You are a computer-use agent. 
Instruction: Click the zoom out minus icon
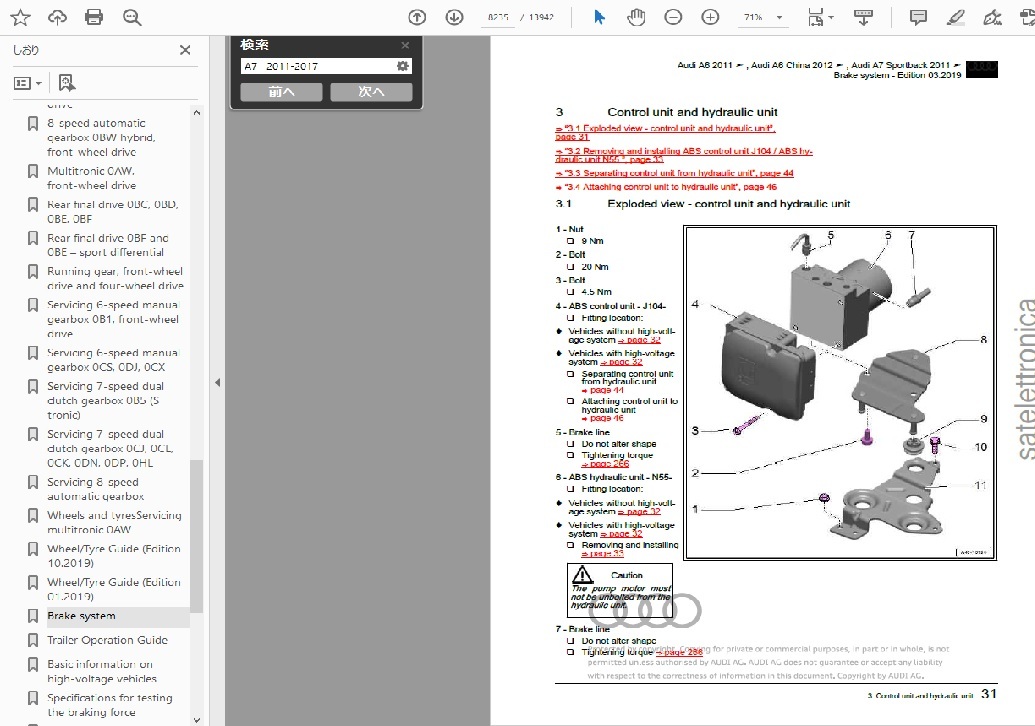click(673, 17)
